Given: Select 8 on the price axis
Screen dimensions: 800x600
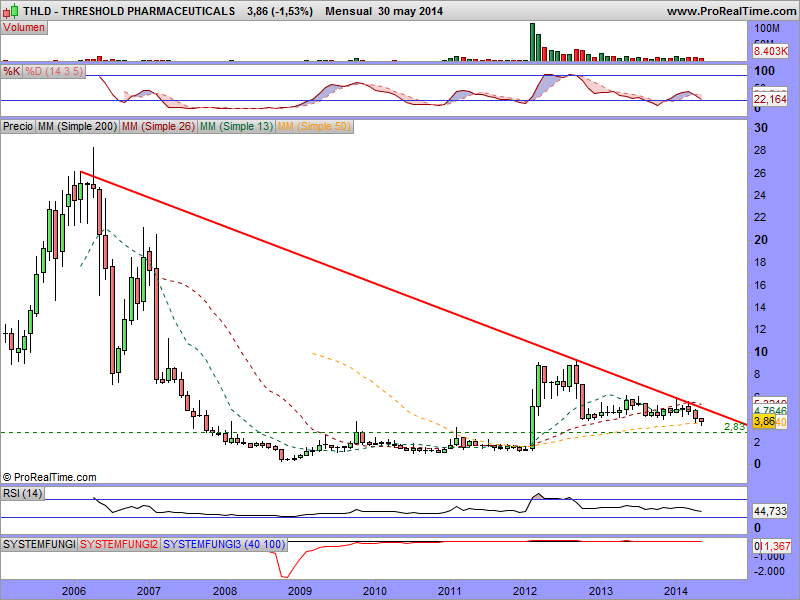Looking at the screenshot, I should [x=757, y=374].
